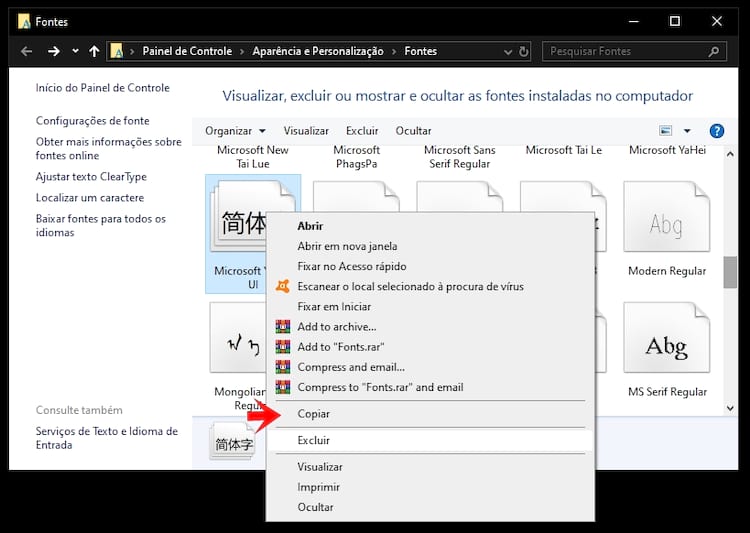Open Serviços de Texto e Idioma de Entrada
The height and width of the screenshot is (533, 750).
coord(107,438)
